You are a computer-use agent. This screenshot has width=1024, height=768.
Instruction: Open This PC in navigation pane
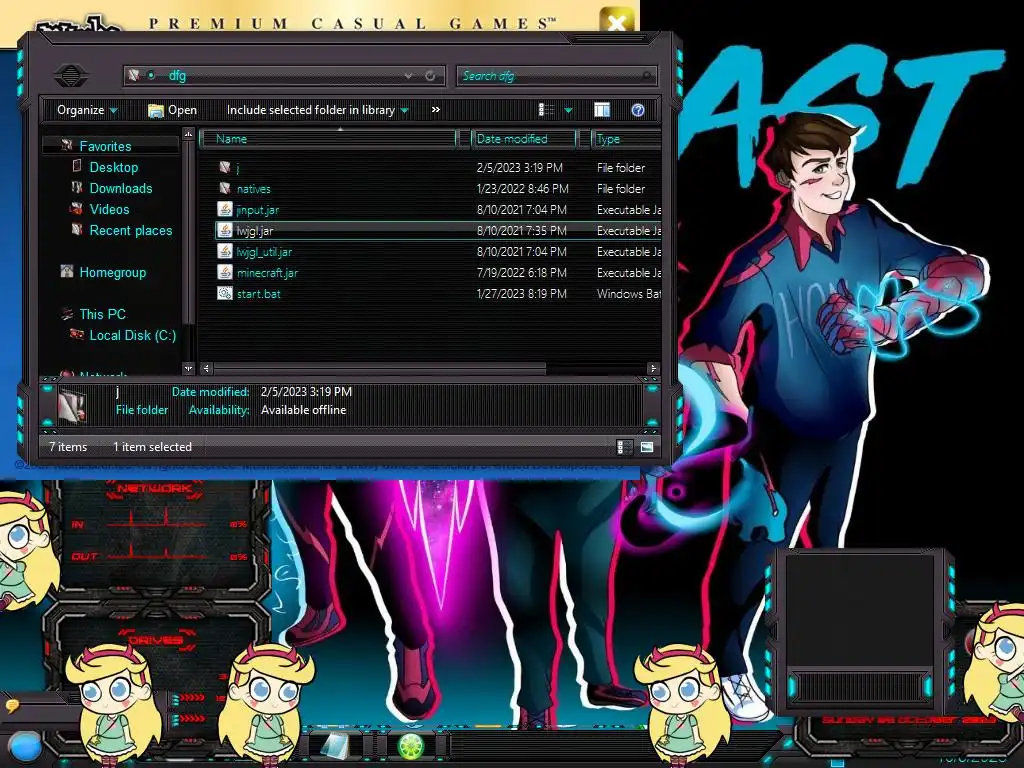pos(102,314)
